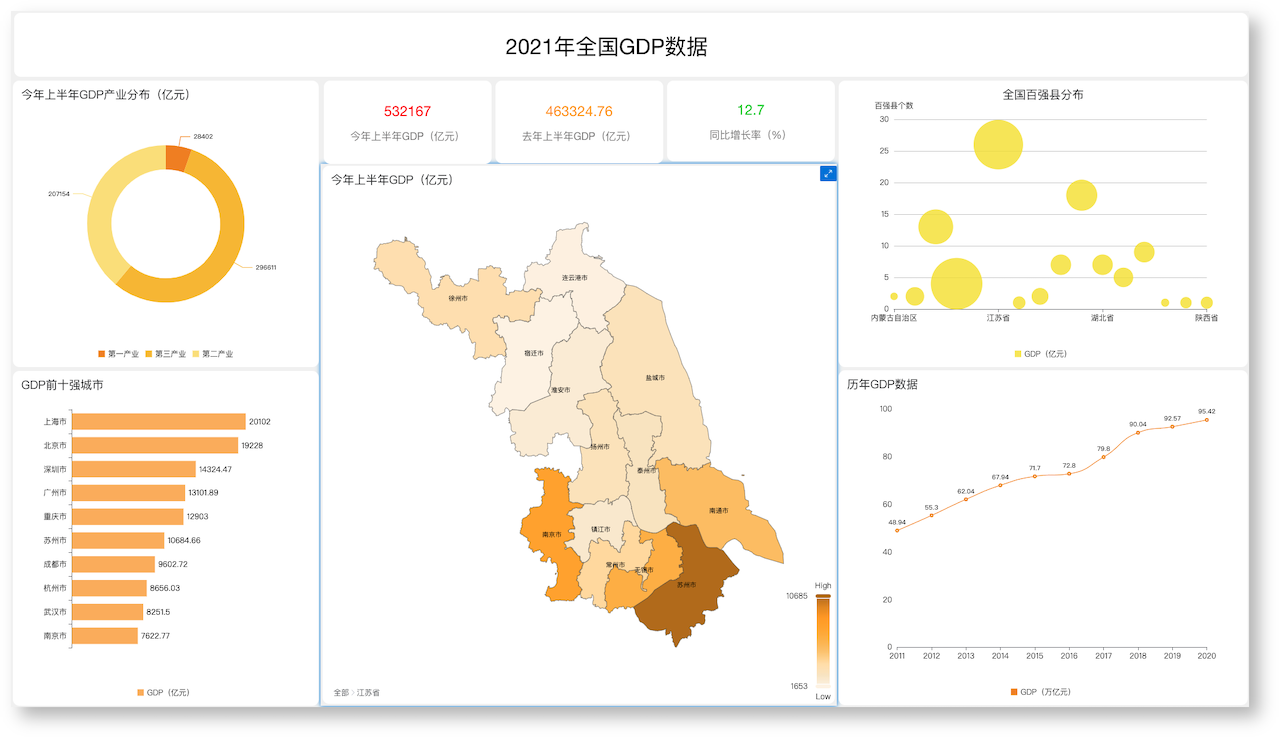Click the 2015 data point labeled 71.7
The height and width of the screenshot is (738, 1280).
pos(1035,476)
